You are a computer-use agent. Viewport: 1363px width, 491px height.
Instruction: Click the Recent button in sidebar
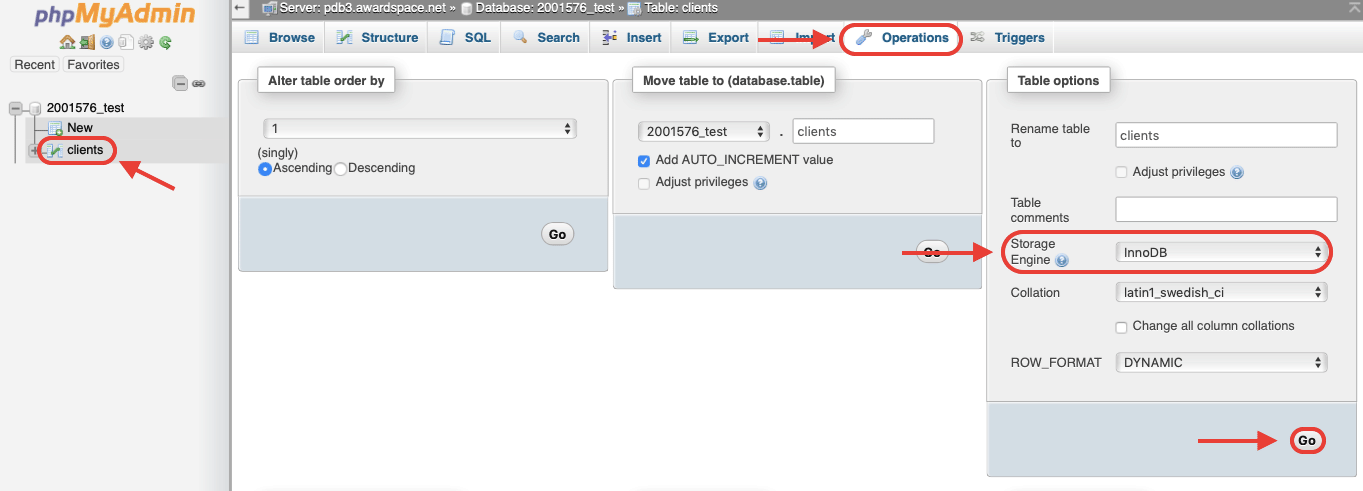[34, 65]
